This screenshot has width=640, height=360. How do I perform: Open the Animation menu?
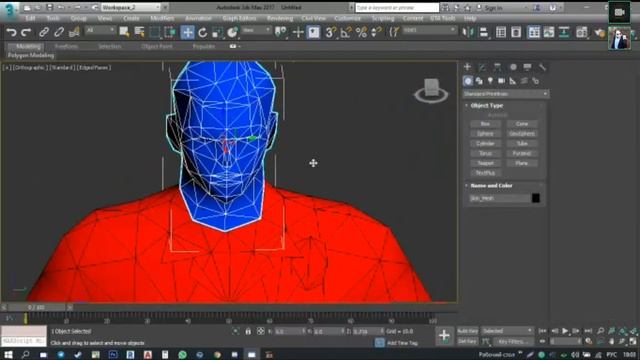point(198,18)
